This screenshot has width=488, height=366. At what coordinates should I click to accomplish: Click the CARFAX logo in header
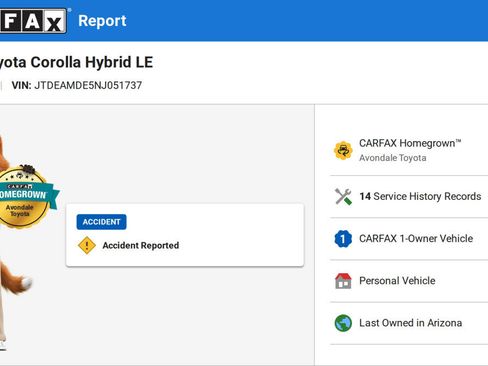click(x=33, y=21)
